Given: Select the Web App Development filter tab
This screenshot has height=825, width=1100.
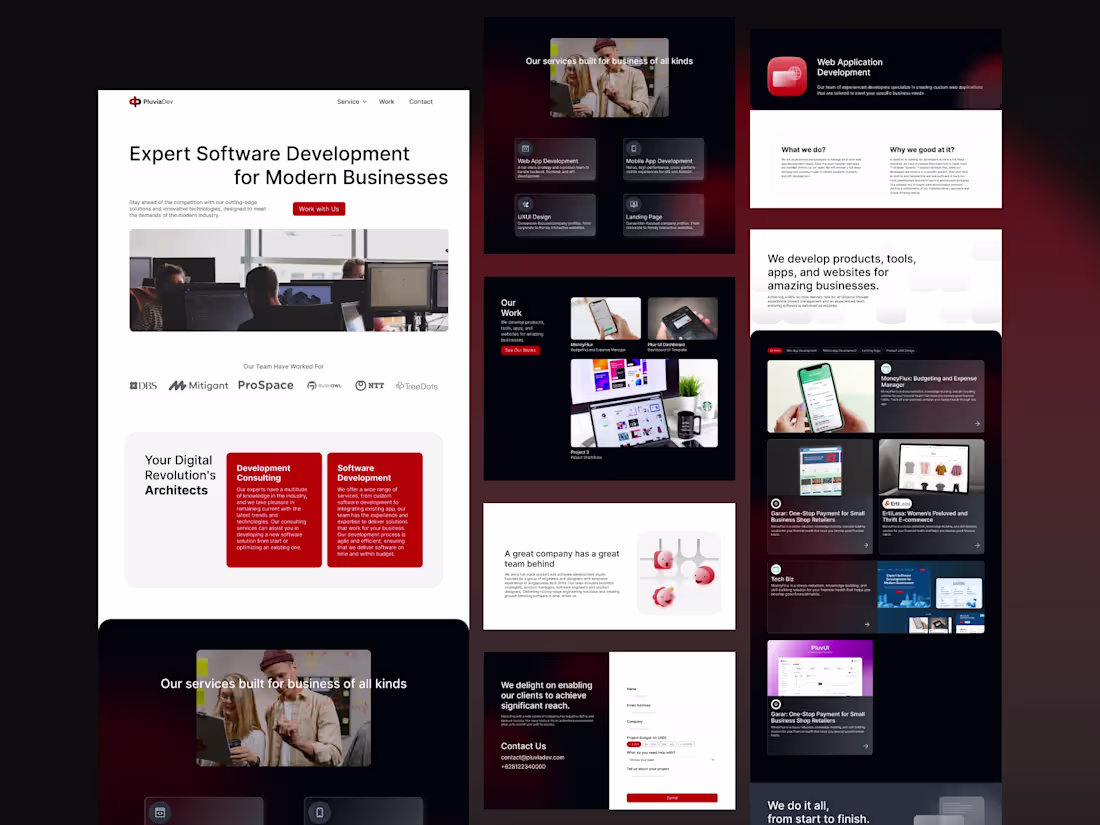Looking at the screenshot, I should [801, 351].
